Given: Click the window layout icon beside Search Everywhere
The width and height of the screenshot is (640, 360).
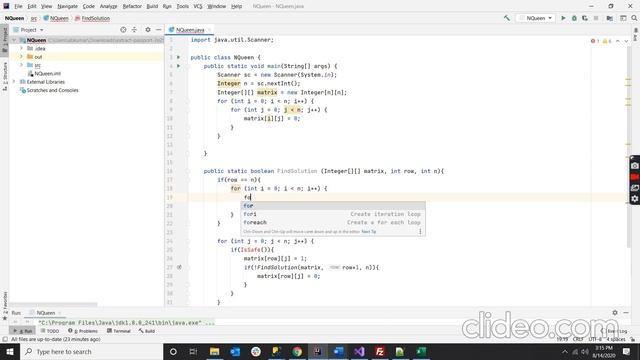Looking at the screenshot, I should pos(623,18).
